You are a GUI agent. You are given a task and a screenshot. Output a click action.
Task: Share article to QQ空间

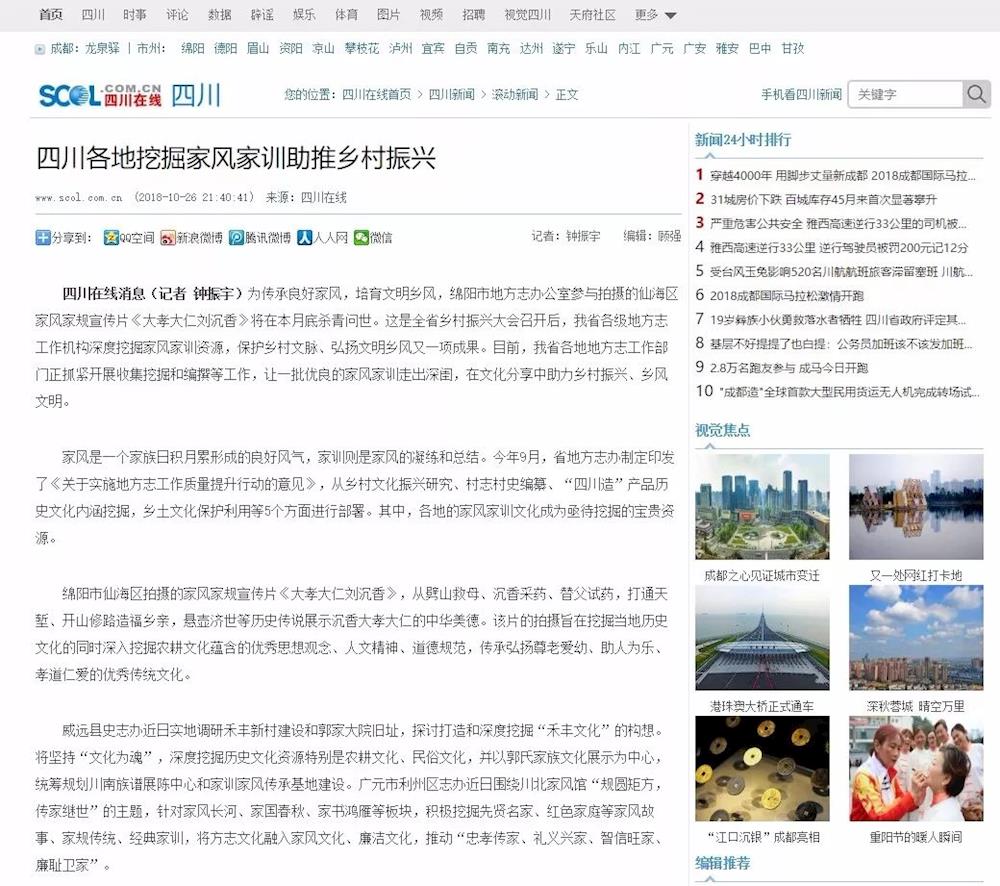pos(129,237)
